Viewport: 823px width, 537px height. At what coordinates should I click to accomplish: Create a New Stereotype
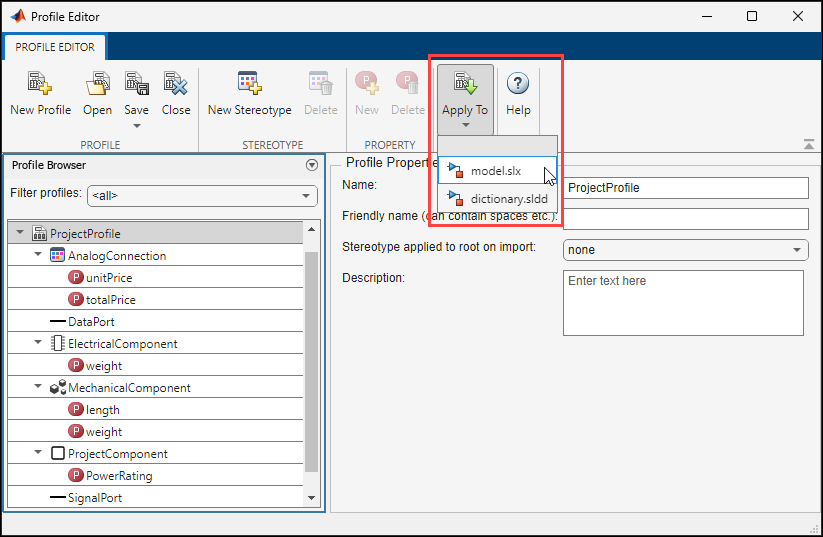point(249,84)
